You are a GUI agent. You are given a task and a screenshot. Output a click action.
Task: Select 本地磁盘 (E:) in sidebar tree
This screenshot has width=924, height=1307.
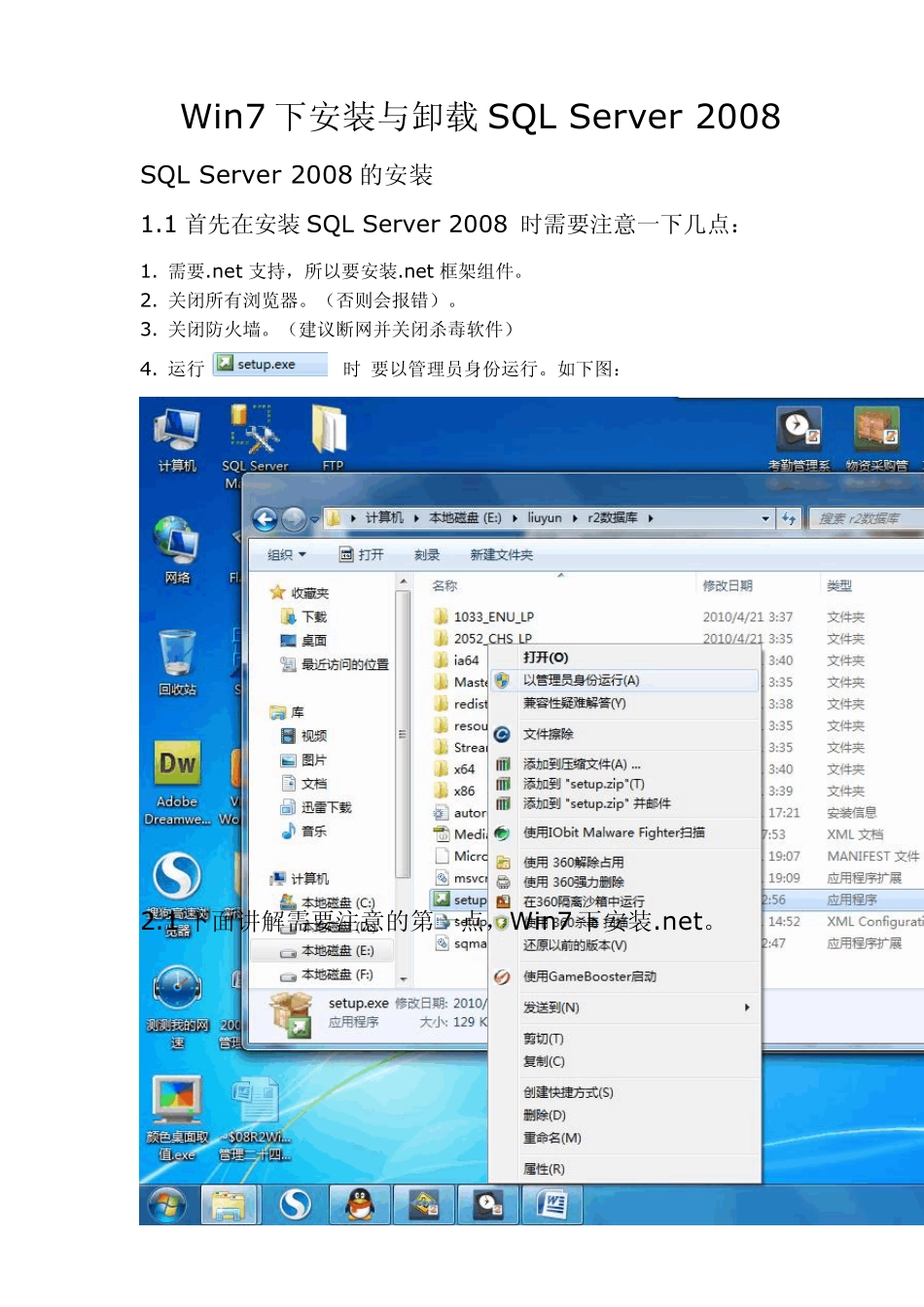[327, 951]
